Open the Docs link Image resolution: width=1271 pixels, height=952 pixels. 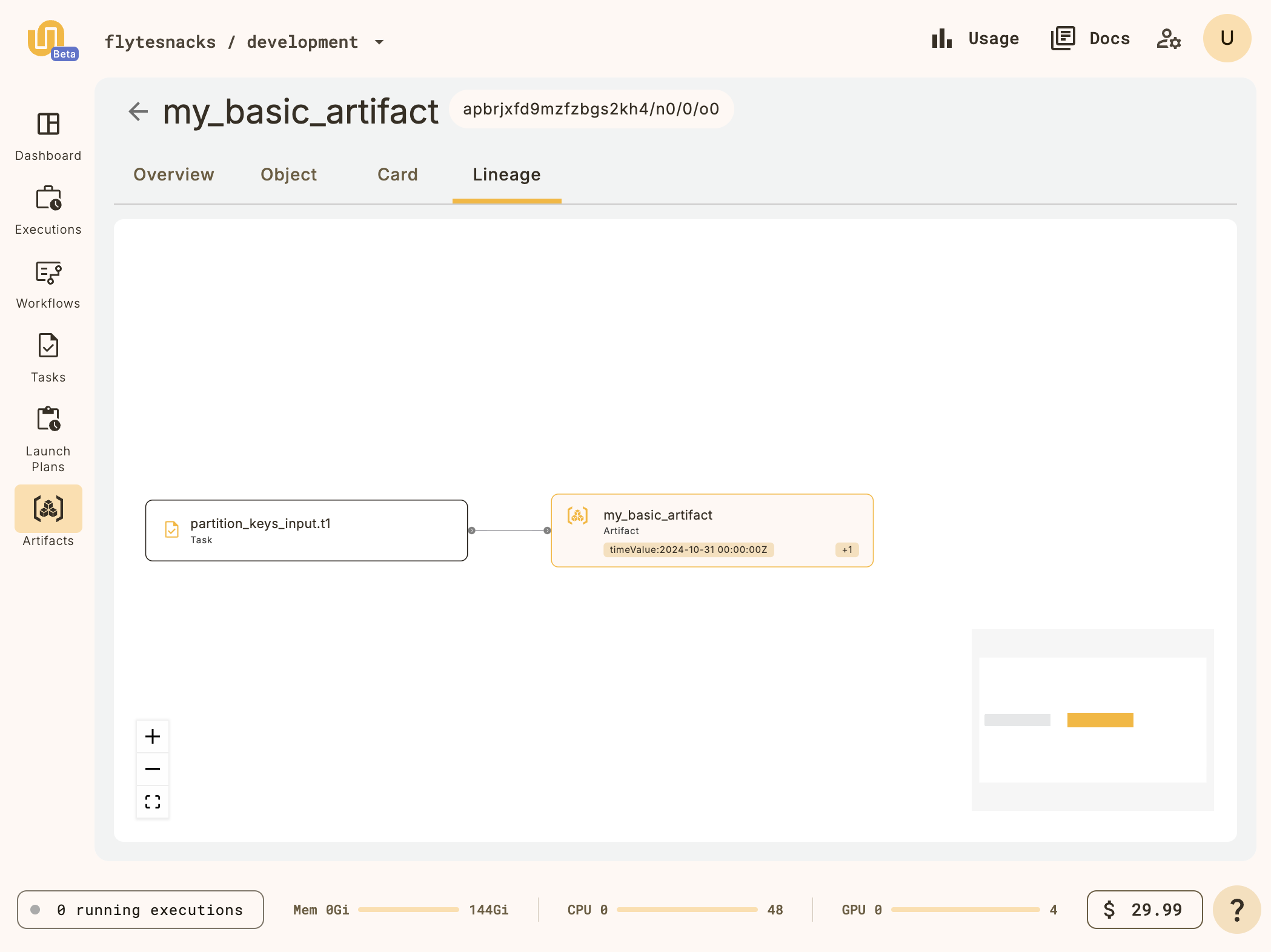click(1090, 39)
